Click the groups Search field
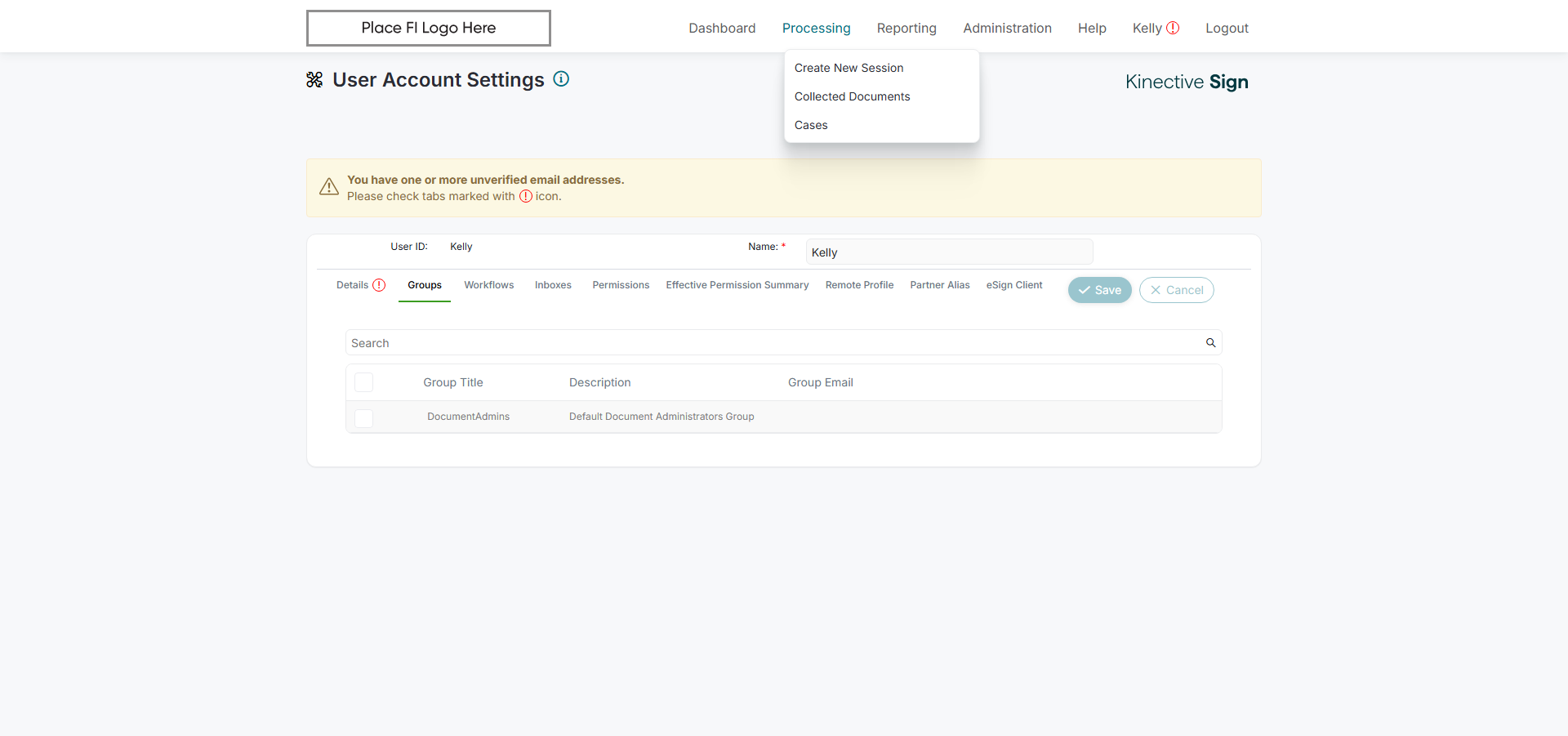 tap(783, 343)
